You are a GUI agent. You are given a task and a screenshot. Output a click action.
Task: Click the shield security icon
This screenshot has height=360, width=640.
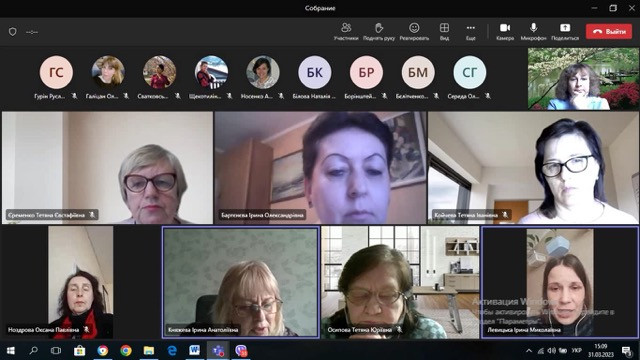pos(13,32)
